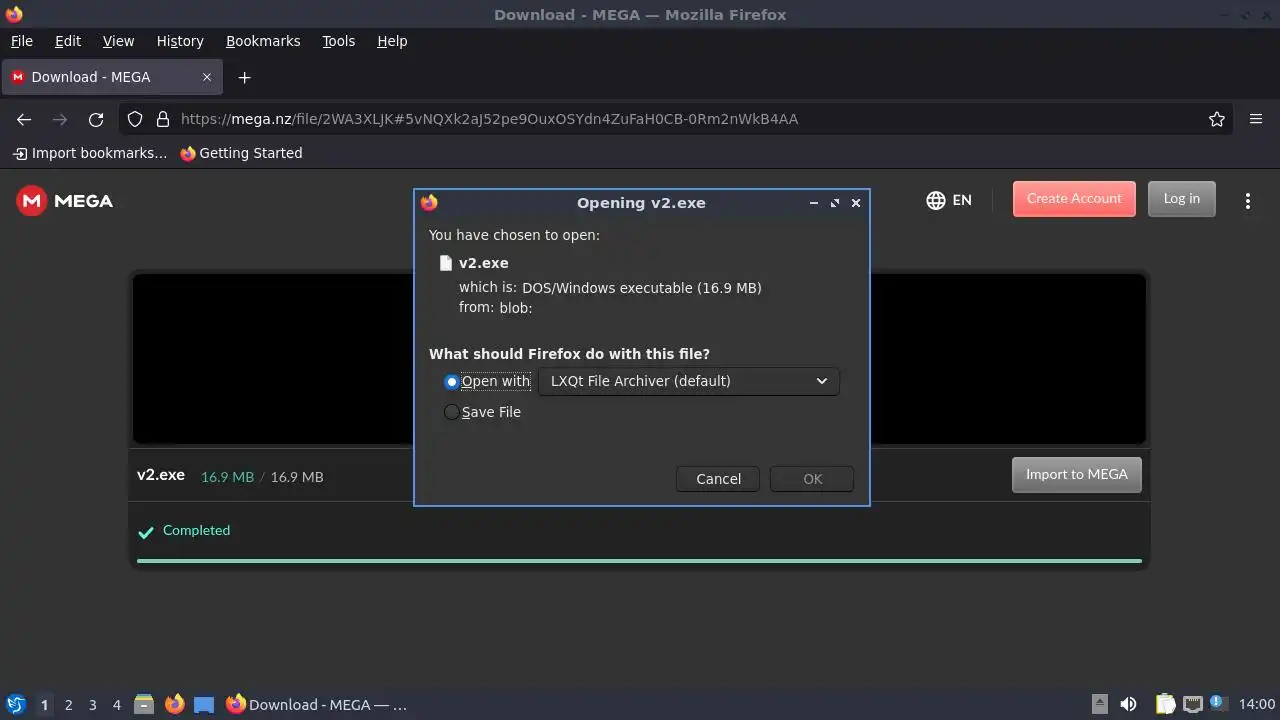Viewport: 1280px width, 720px height.
Task: Click the Completed status text
Action: pyautogui.click(x=196, y=530)
